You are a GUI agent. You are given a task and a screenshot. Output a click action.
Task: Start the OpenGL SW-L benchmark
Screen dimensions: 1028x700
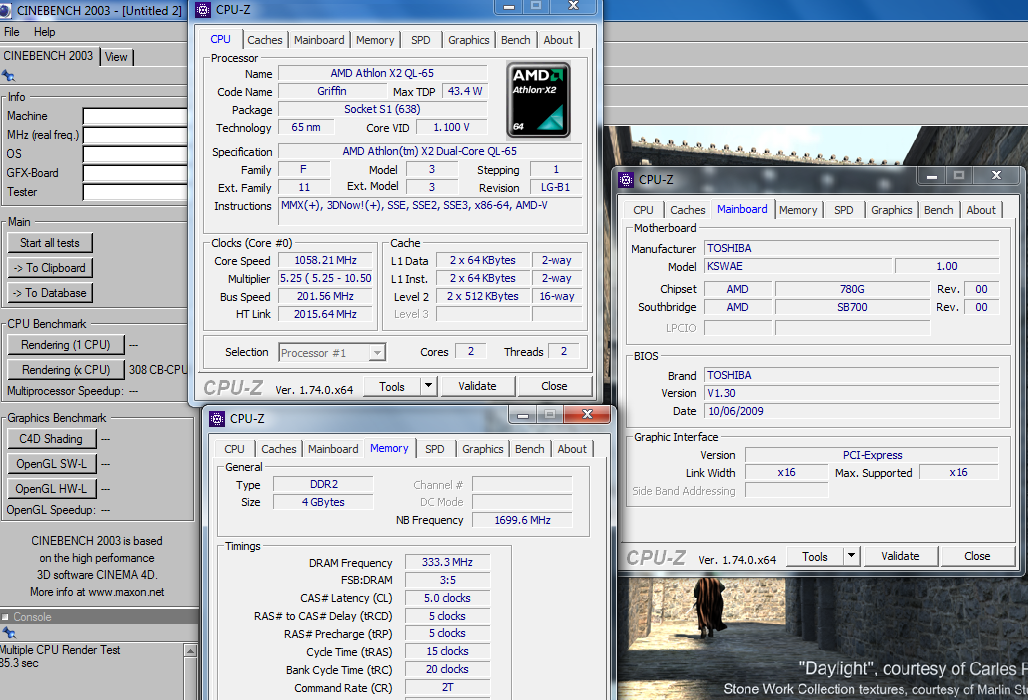pyautogui.click(x=52, y=463)
